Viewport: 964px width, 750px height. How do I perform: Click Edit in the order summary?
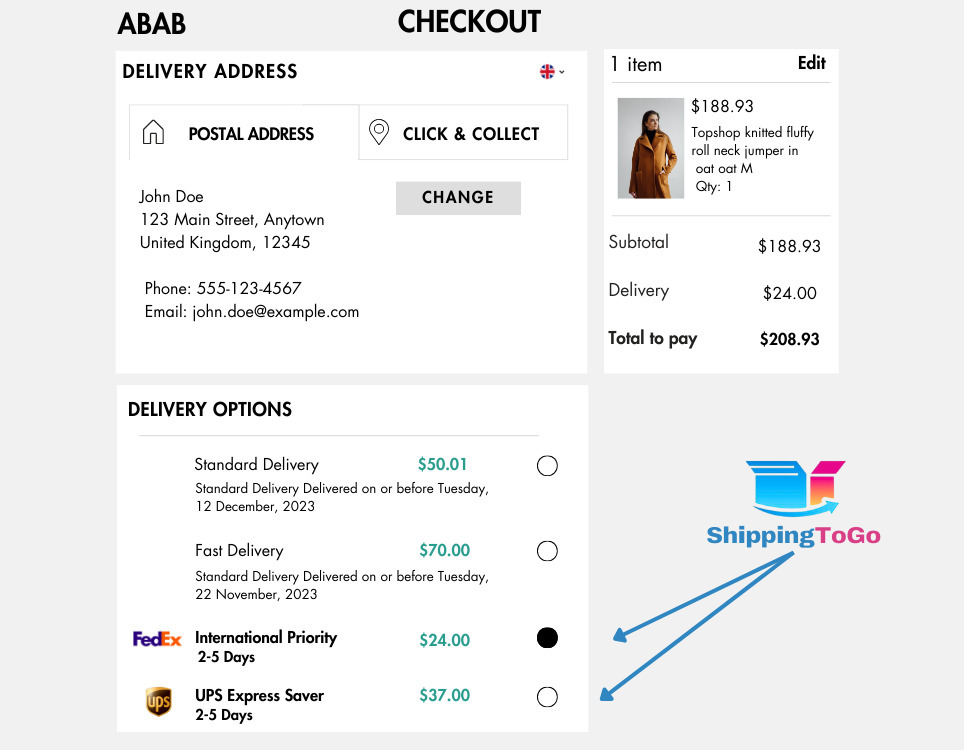811,63
